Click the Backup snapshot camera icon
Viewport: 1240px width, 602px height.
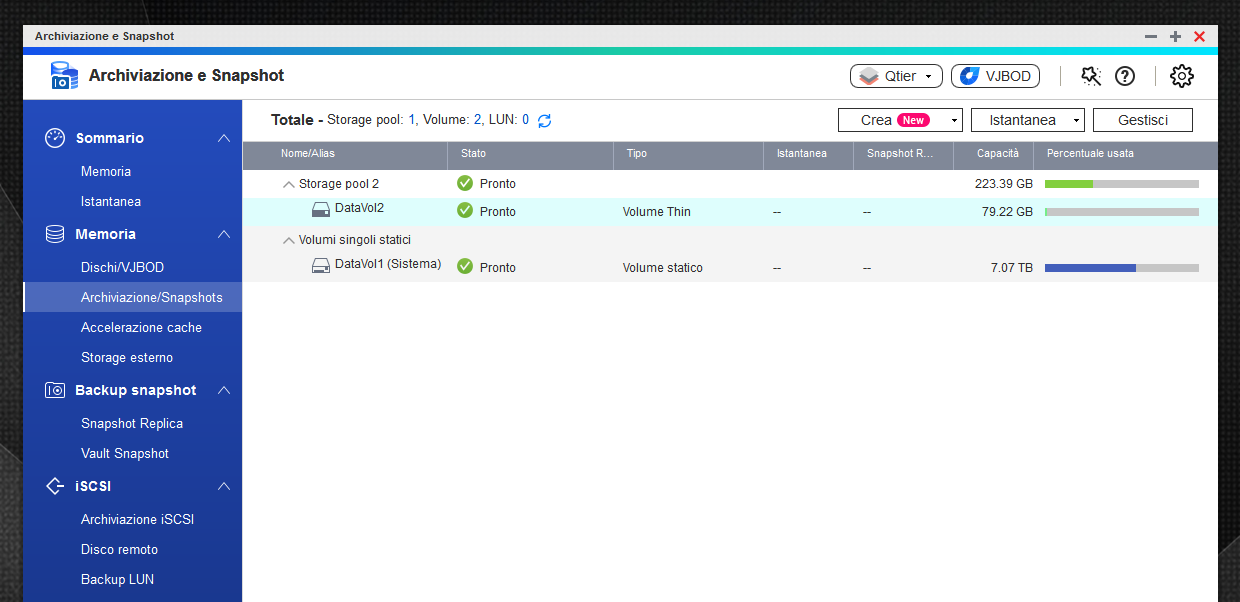55,390
